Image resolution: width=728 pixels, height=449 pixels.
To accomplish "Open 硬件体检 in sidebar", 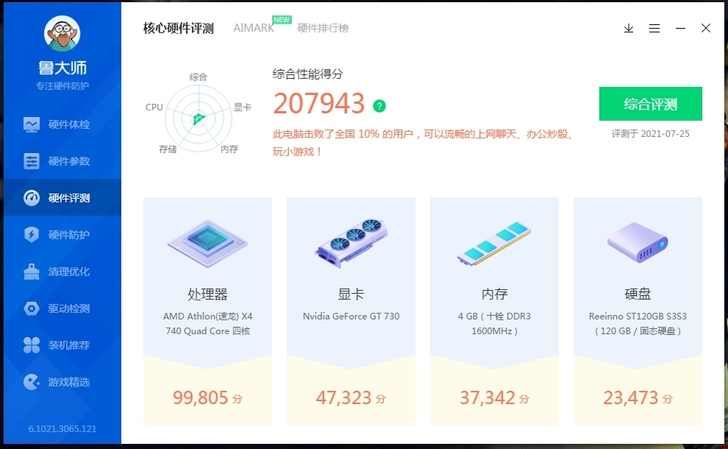I will [x=62, y=124].
